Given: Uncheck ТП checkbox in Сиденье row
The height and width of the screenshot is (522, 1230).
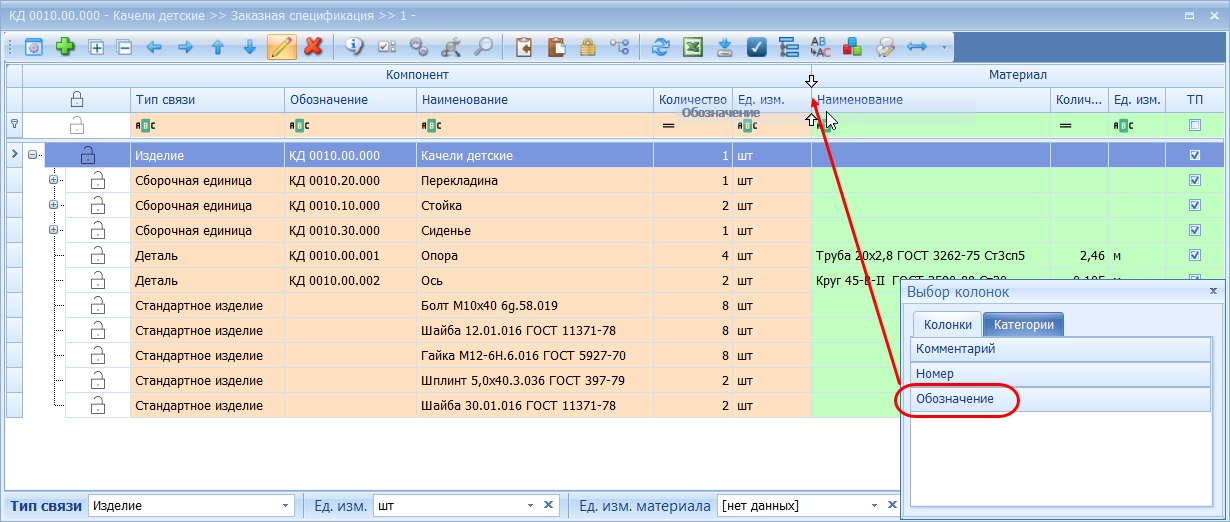Looking at the screenshot, I should click(1195, 230).
